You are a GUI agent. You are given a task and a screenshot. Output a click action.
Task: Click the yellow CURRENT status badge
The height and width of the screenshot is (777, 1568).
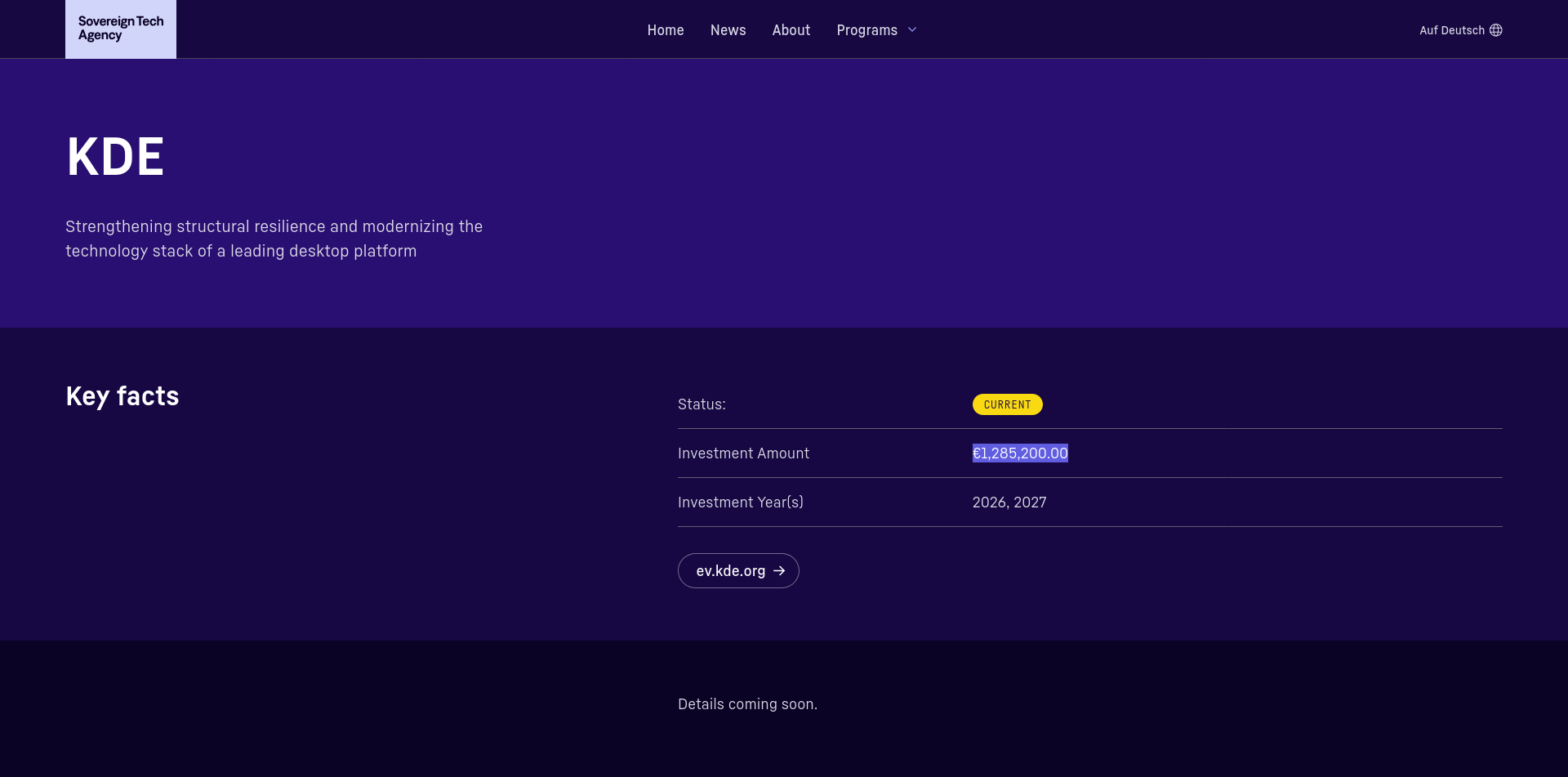(1008, 404)
